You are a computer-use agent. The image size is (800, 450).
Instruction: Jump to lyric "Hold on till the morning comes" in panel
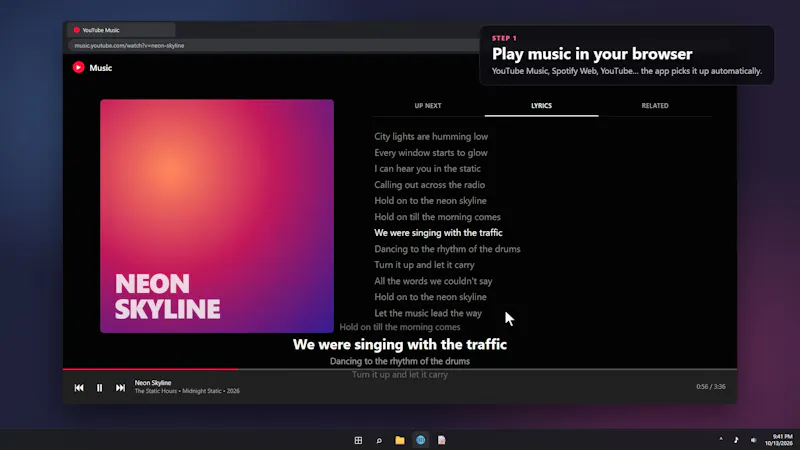click(437, 217)
